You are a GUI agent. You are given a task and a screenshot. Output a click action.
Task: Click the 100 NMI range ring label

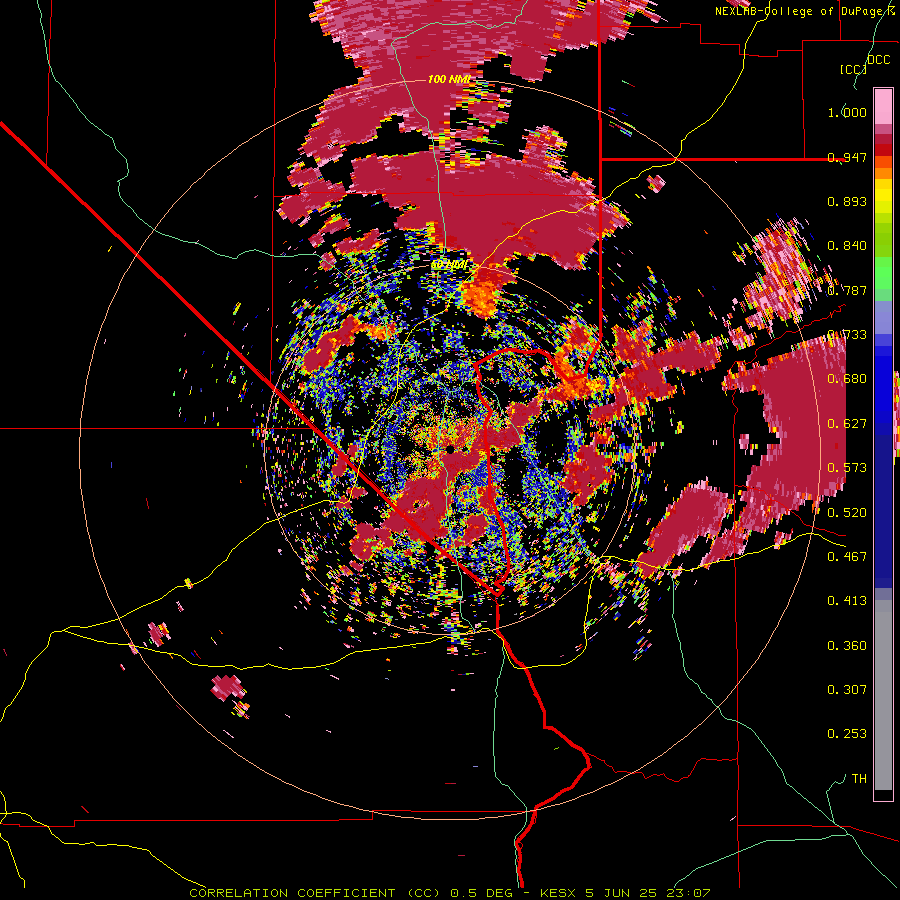tap(449, 79)
